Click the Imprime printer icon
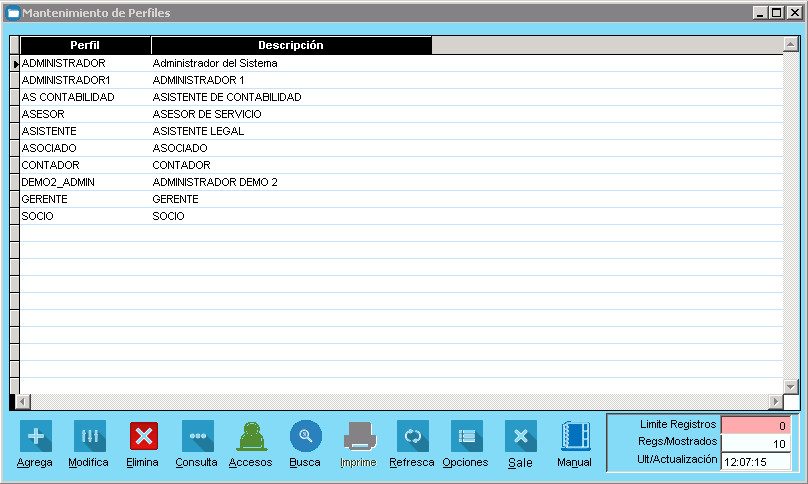This screenshot has width=808, height=484. 359,437
